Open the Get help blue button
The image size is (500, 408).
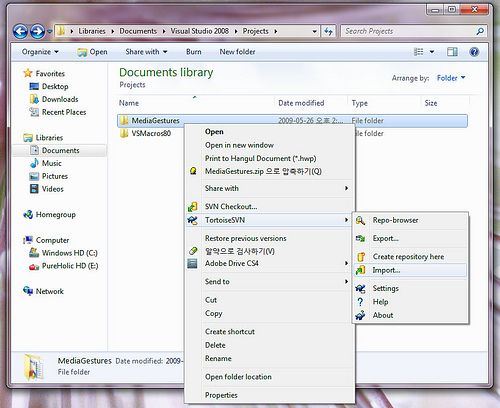point(474,52)
